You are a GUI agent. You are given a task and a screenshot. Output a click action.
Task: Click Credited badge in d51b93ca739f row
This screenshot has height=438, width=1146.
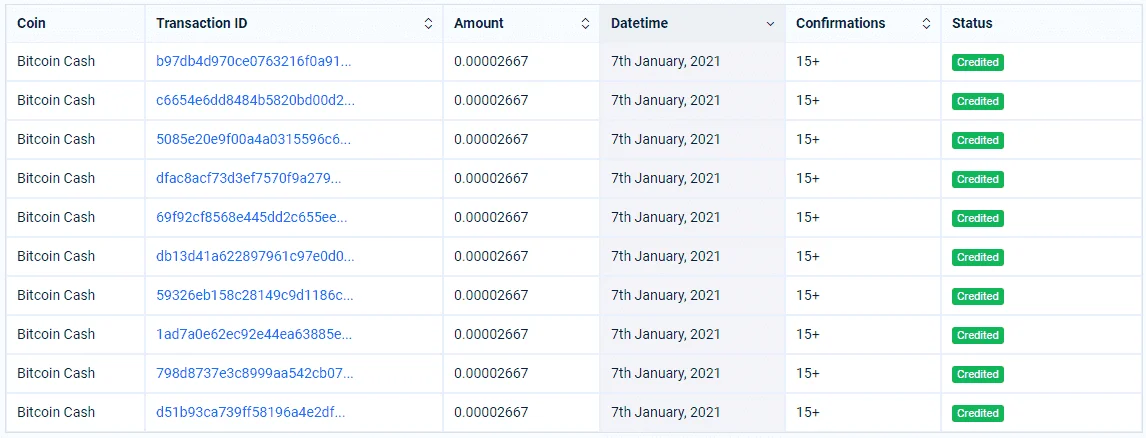[978, 413]
